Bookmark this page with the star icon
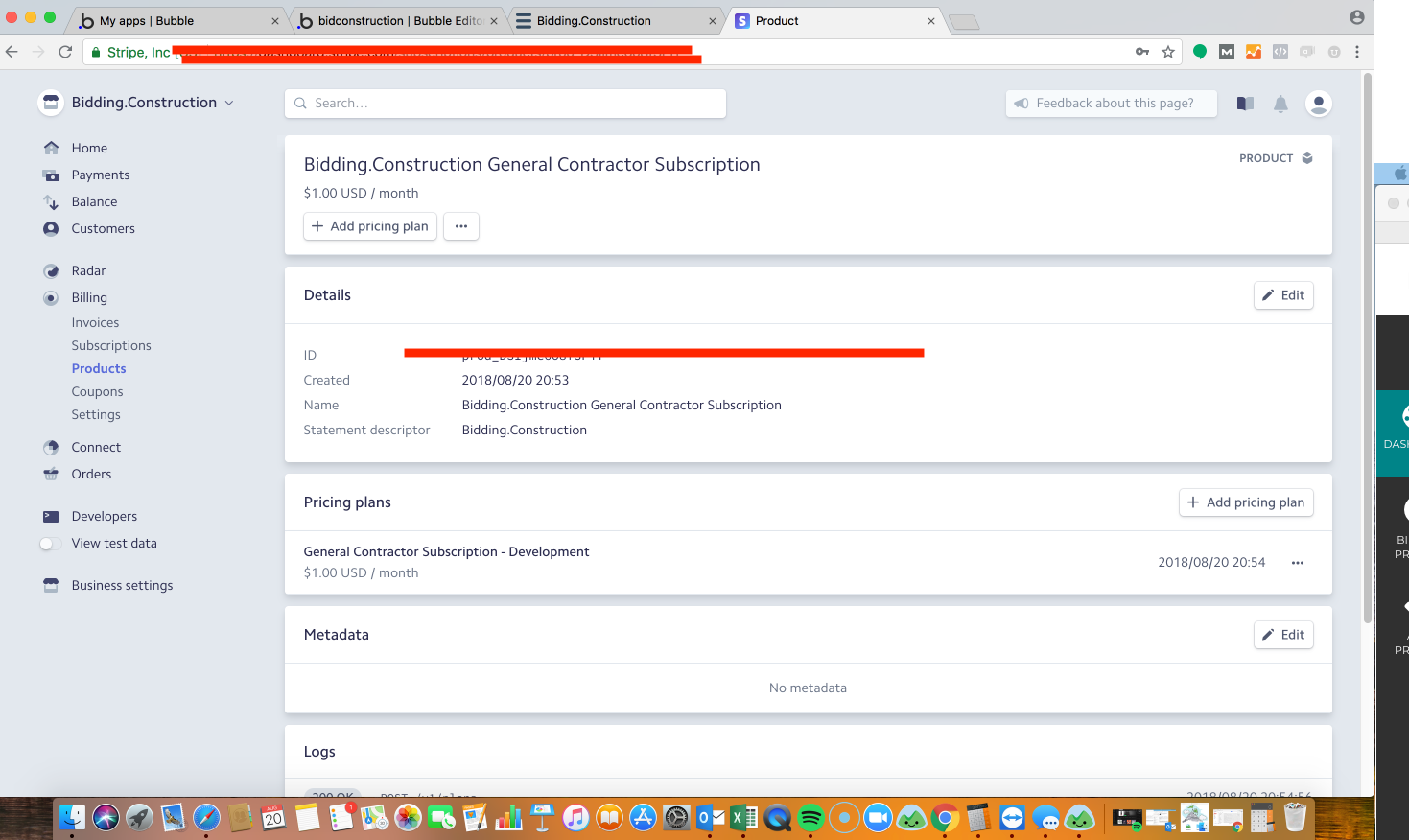1409x840 pixels. point(1168,52)
